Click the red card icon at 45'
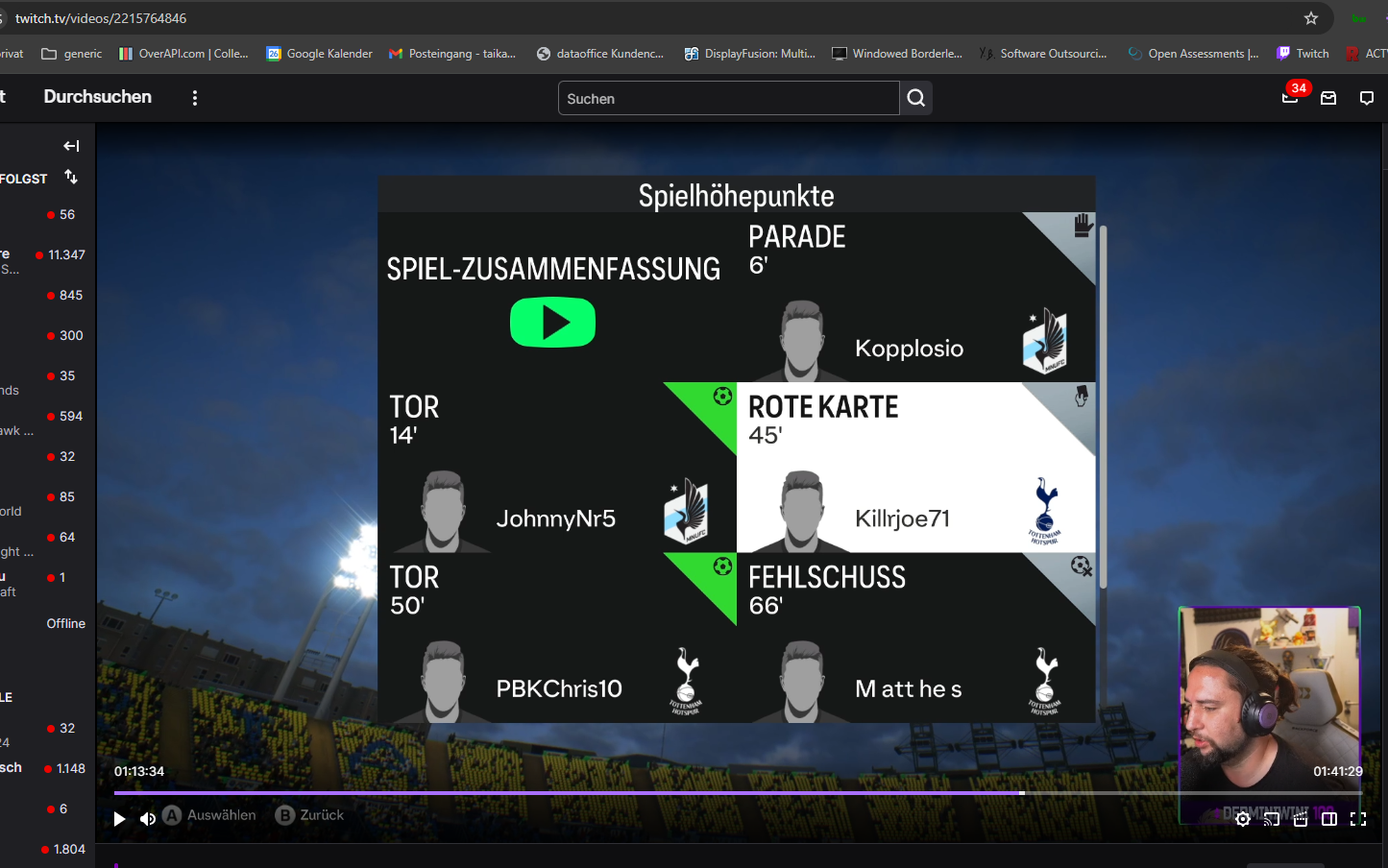Image resolution: width=1388 pixels, height=868 pixels. click(1082, 396)
